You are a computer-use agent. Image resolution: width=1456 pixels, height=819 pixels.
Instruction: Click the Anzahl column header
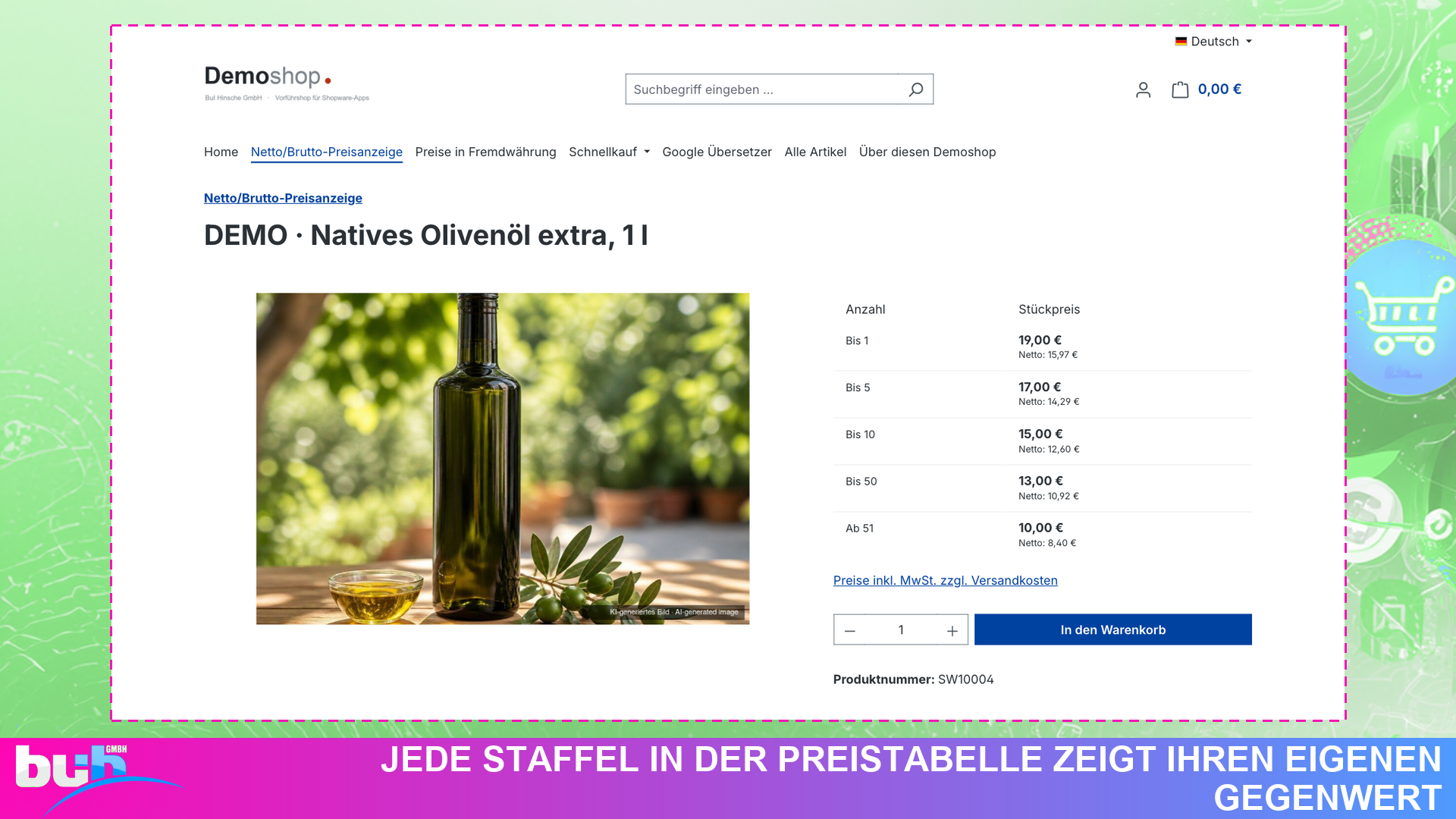point(865,309)
